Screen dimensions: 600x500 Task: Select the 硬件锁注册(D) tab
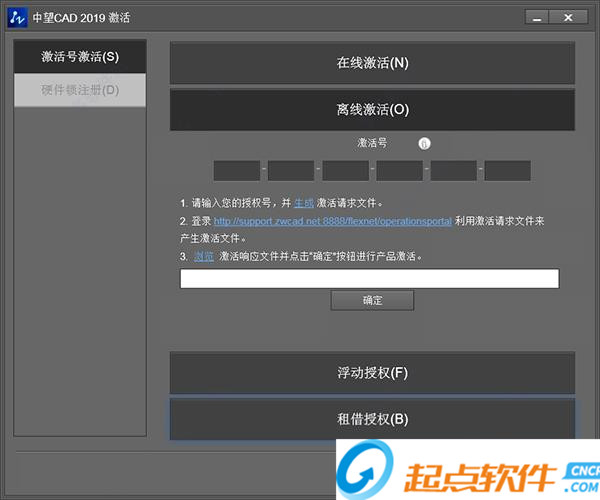pos(80,90)
